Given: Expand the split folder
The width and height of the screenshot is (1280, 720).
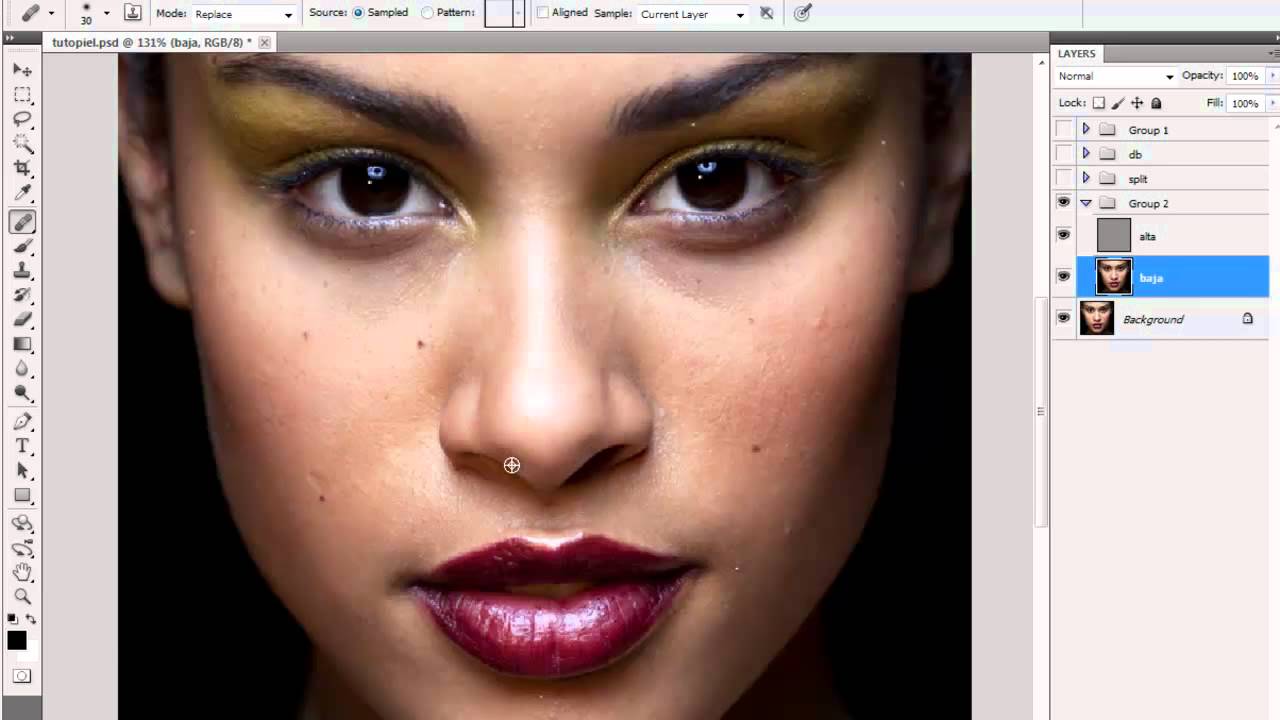Looking at the screenshot, I should [x=1086, y=179].
